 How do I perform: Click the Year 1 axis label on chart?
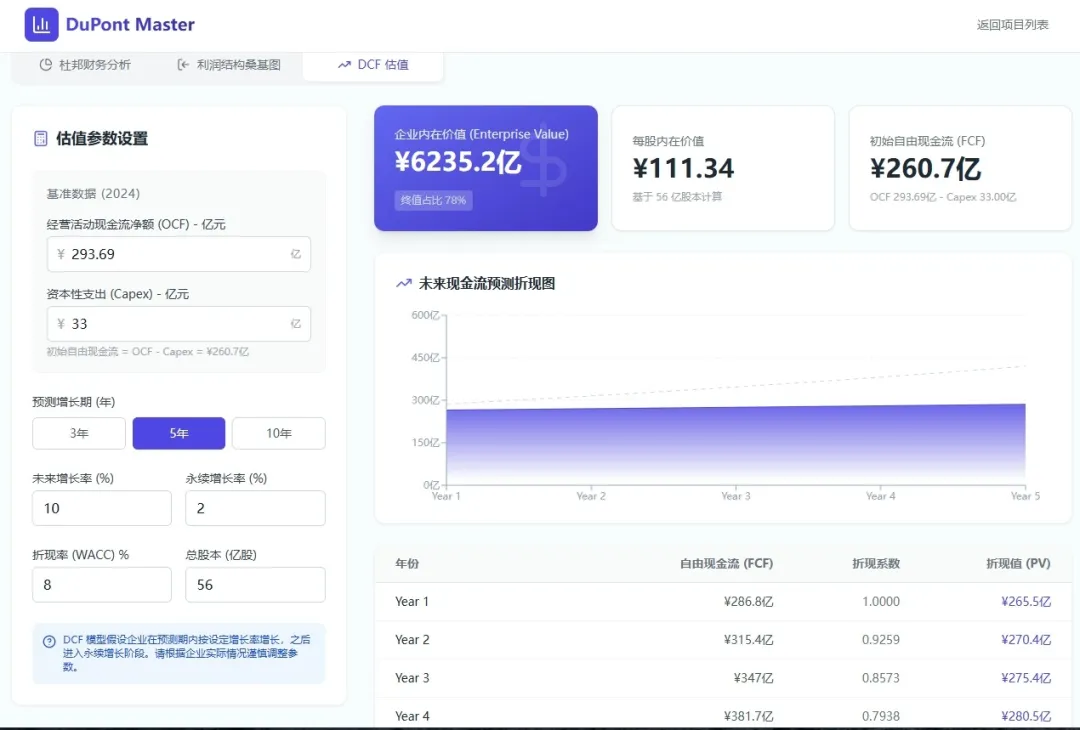pos(446,496)
